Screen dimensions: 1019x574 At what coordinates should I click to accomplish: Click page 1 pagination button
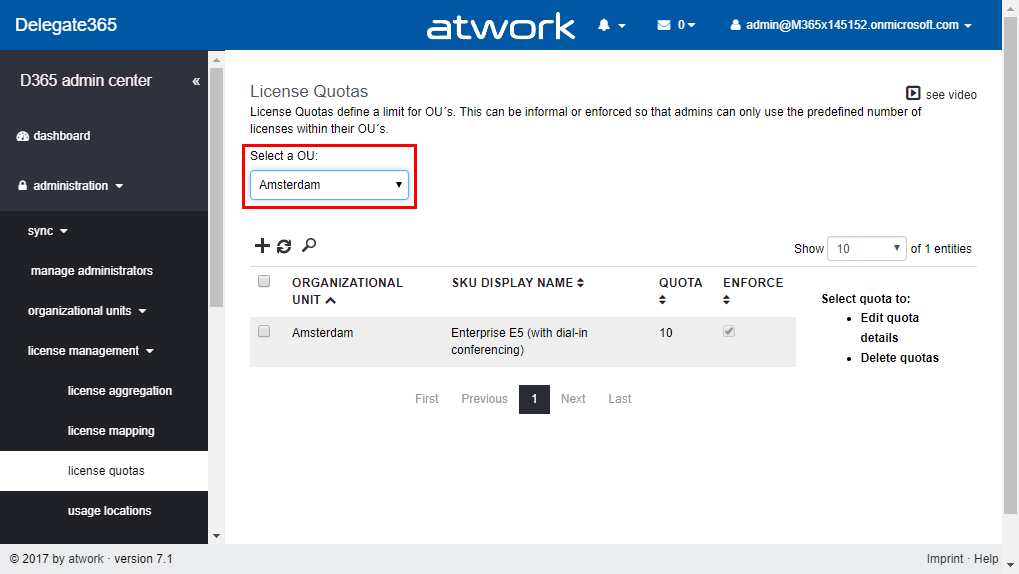(534, 399)
